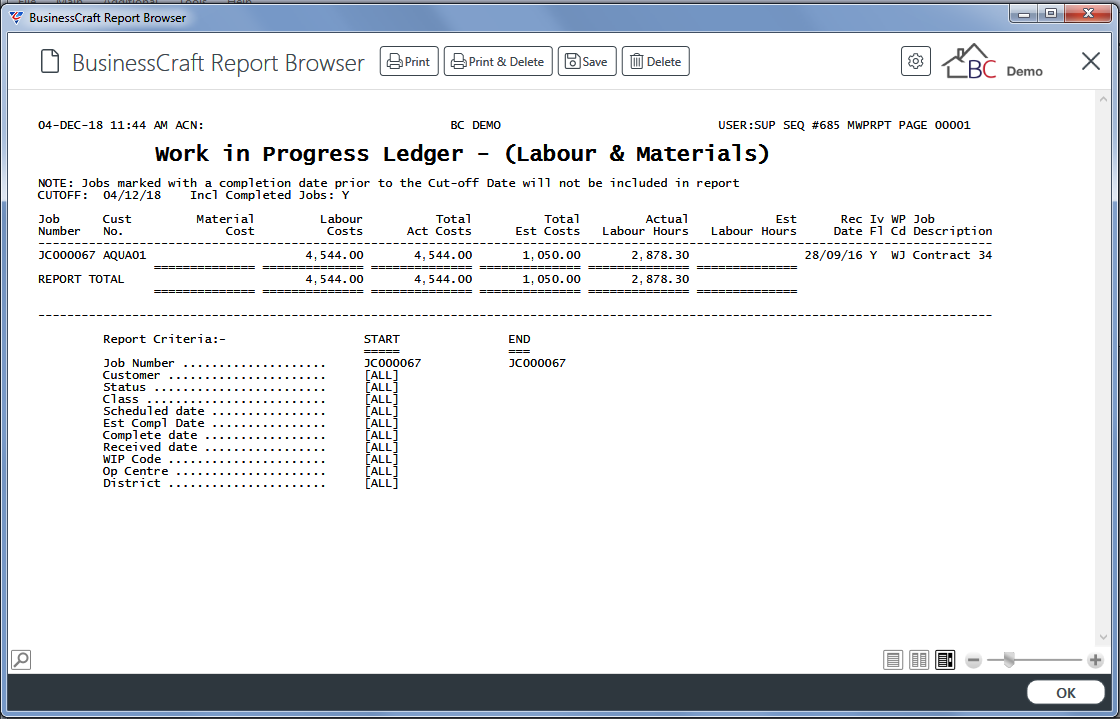Click the END column value JC000067
This screenshot has height=719, width=1120.
pyautogui.click(x=537, y=363)
